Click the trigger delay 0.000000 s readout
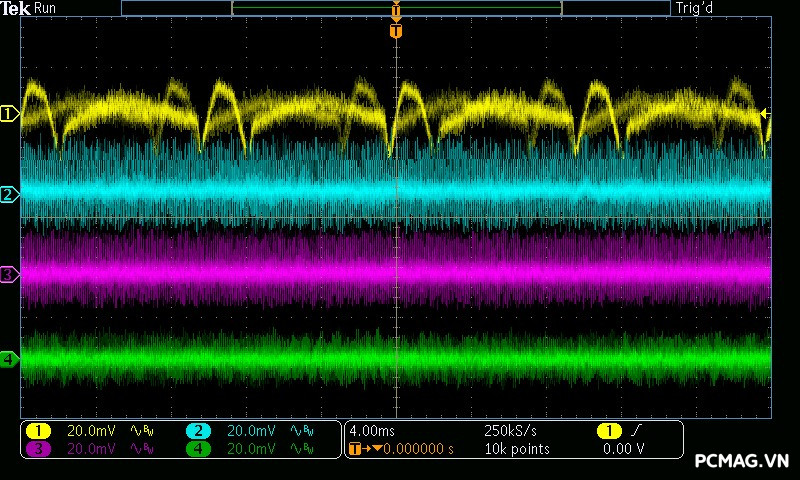The image size is (800, 480). point(410,449)
